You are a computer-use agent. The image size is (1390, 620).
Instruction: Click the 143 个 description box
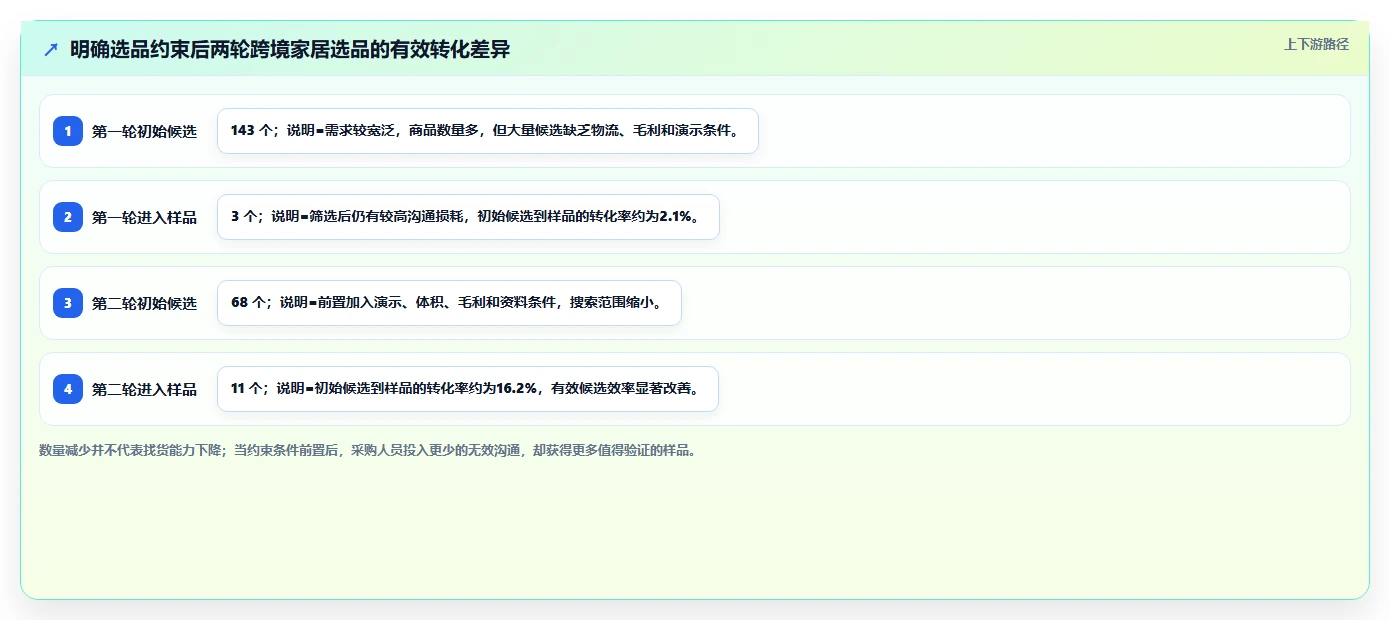tap(488, 131)
